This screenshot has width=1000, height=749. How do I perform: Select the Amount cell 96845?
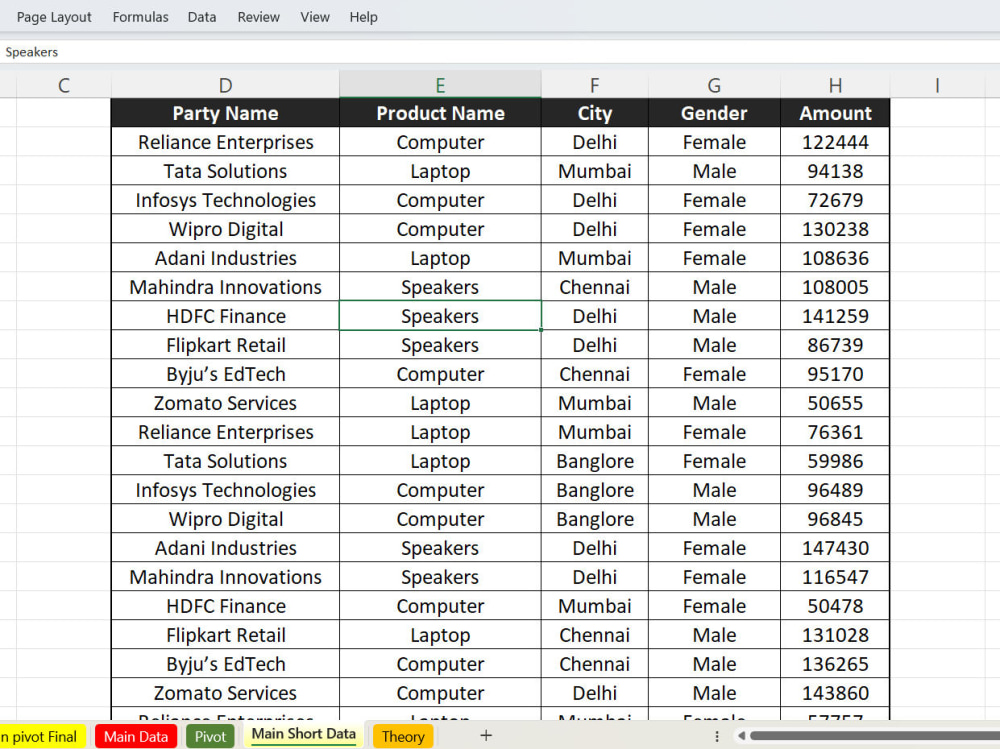835,519
